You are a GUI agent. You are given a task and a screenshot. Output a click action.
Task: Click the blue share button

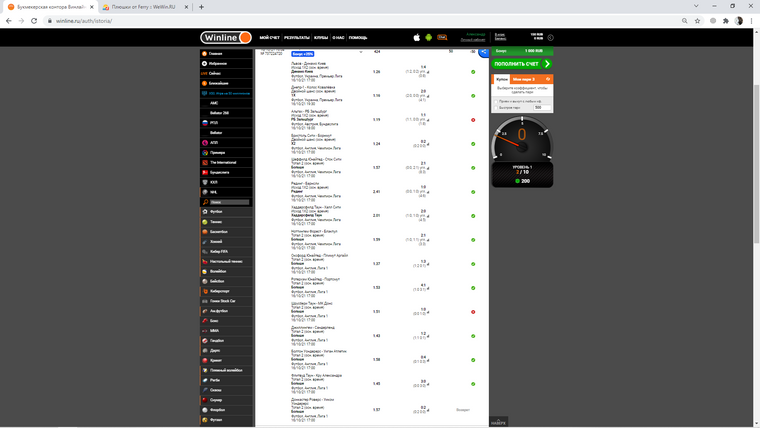click(484, 52)
